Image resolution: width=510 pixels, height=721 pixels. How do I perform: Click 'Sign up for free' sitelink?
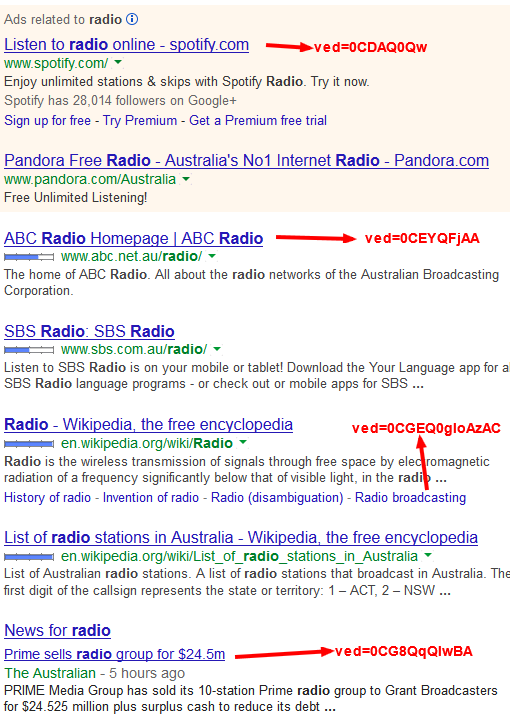pyautogui.click(x=47, y=120)
